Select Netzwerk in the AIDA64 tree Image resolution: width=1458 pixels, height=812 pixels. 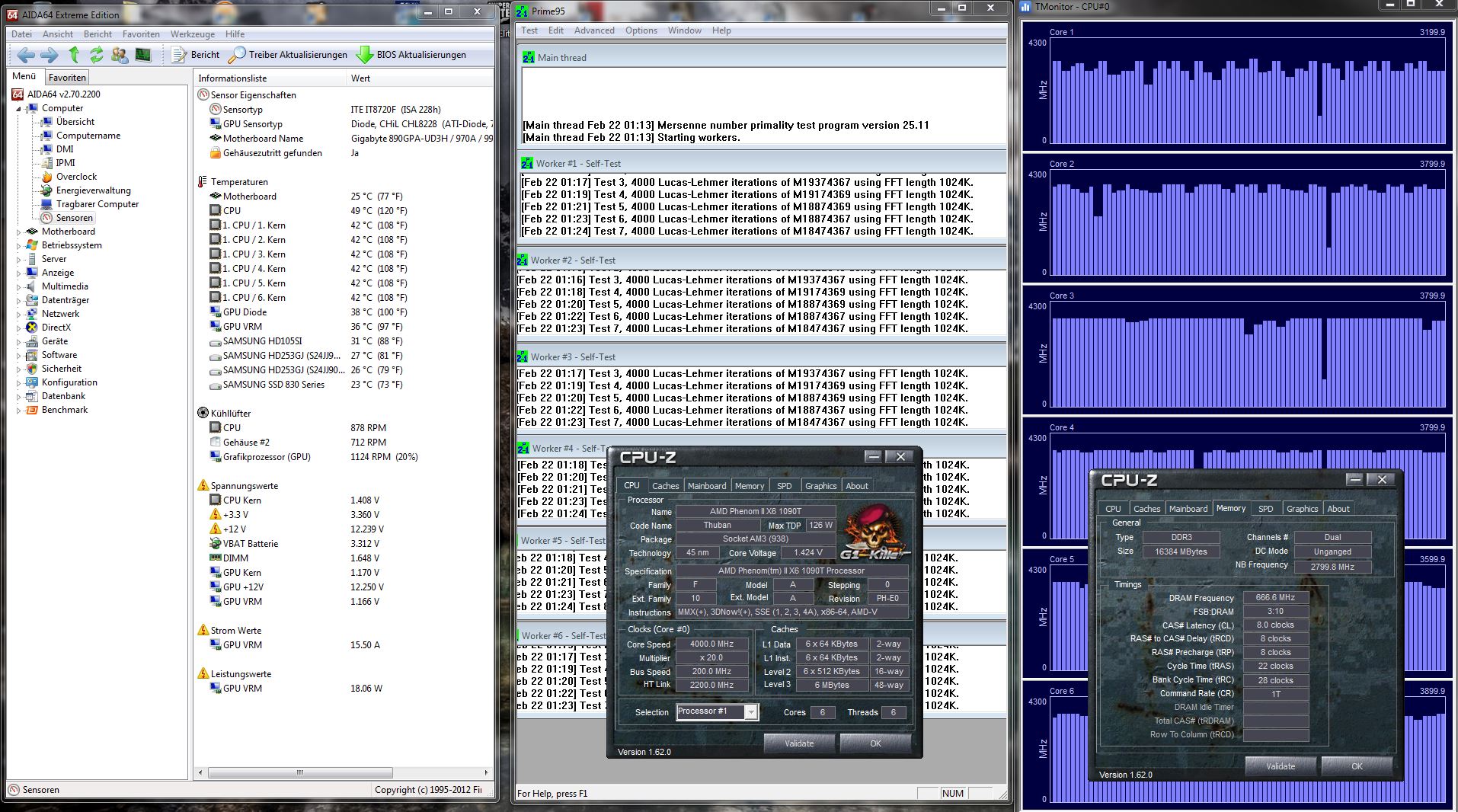click(60, 314)
